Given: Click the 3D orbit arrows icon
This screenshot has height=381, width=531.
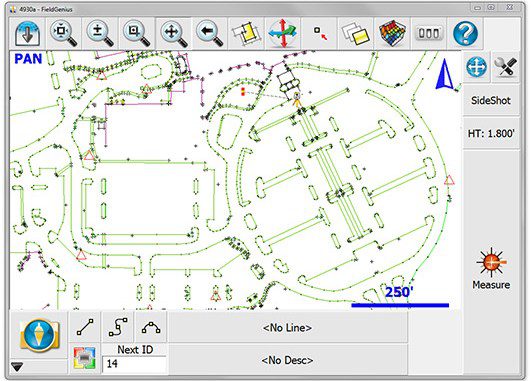Looking at the screenshot, I should [x=283, y=33].
